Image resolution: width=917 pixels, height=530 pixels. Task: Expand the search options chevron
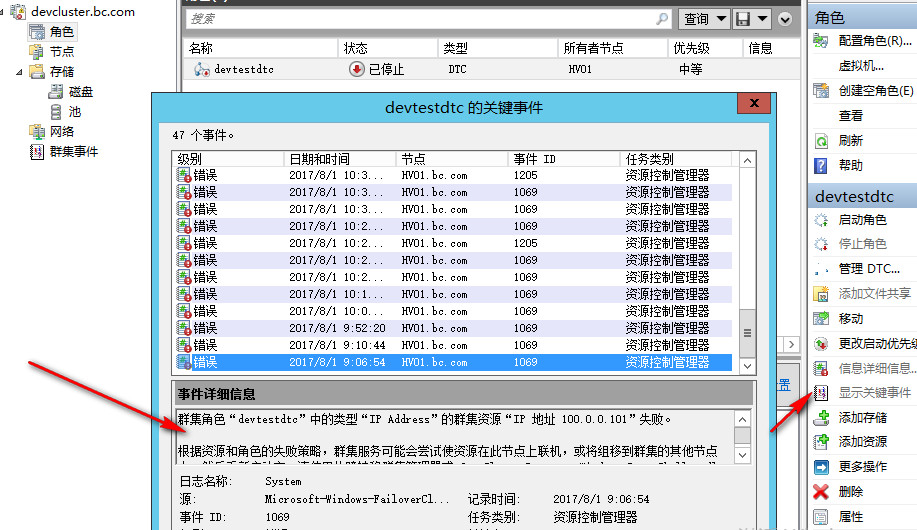[x=785, y=20]
